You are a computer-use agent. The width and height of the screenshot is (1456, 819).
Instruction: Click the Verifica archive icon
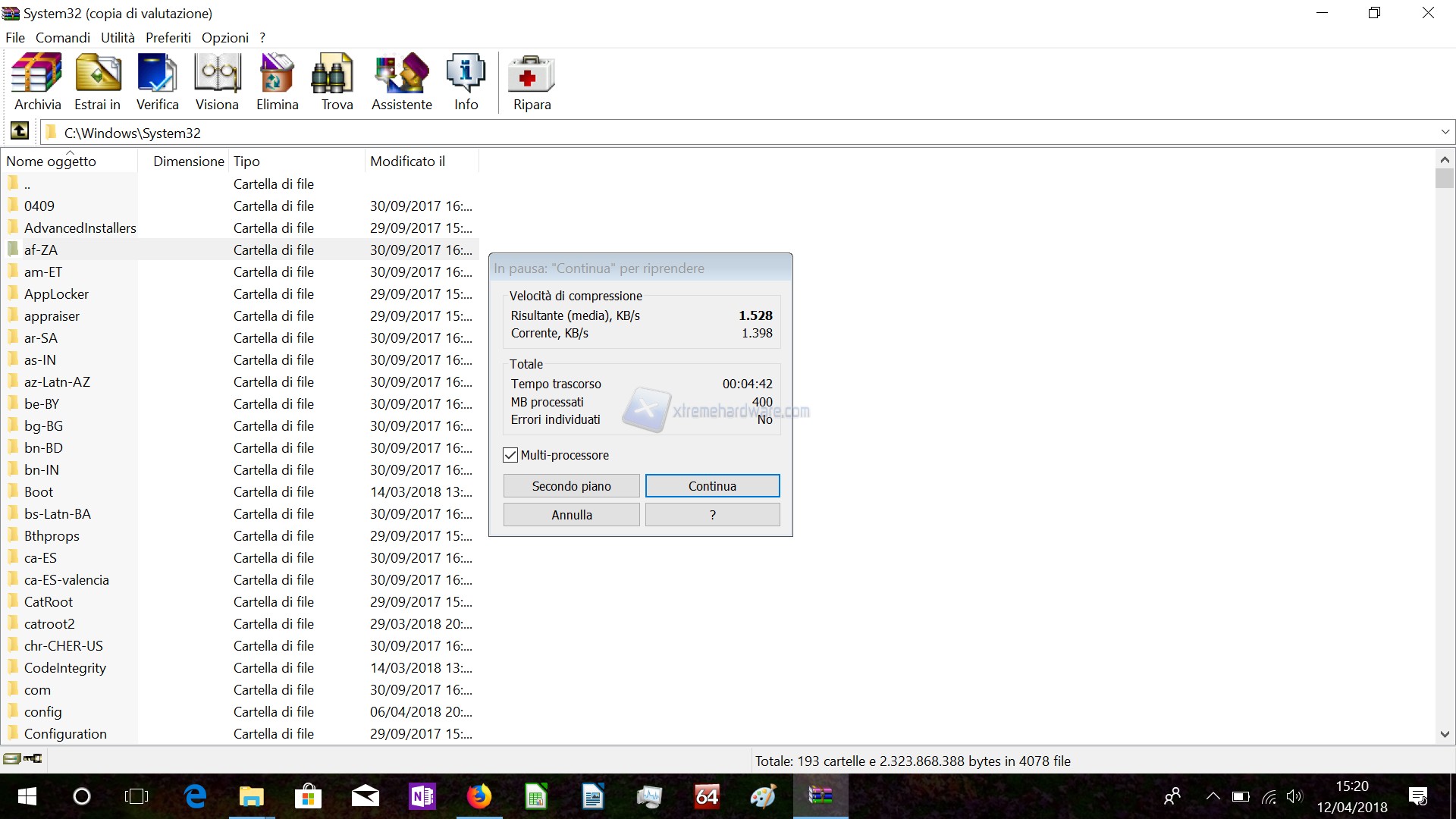(x=157, y=81)
